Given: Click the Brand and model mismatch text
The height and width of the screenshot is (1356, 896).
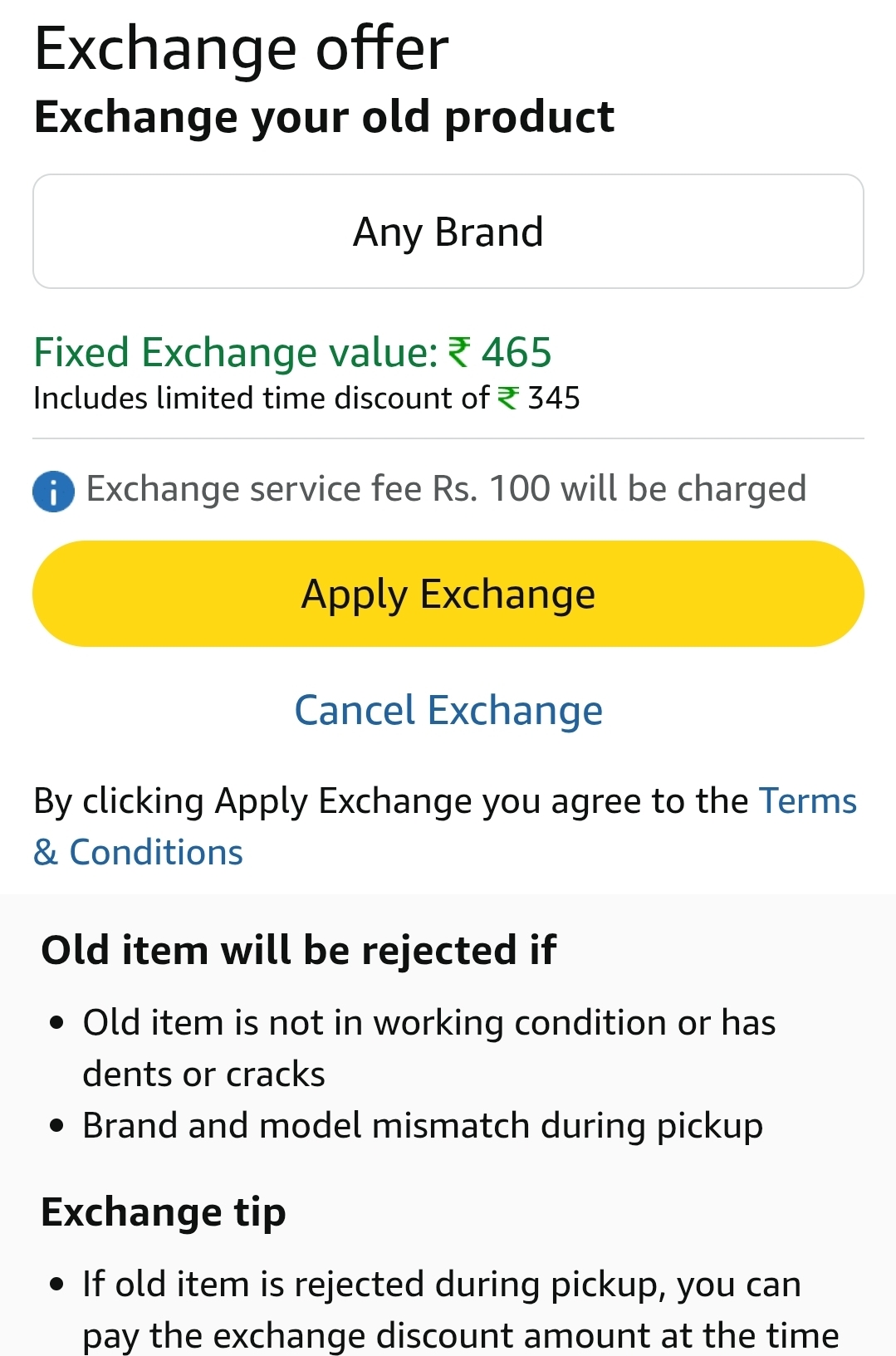Looking at the screenshot, I should point(423,1126).
